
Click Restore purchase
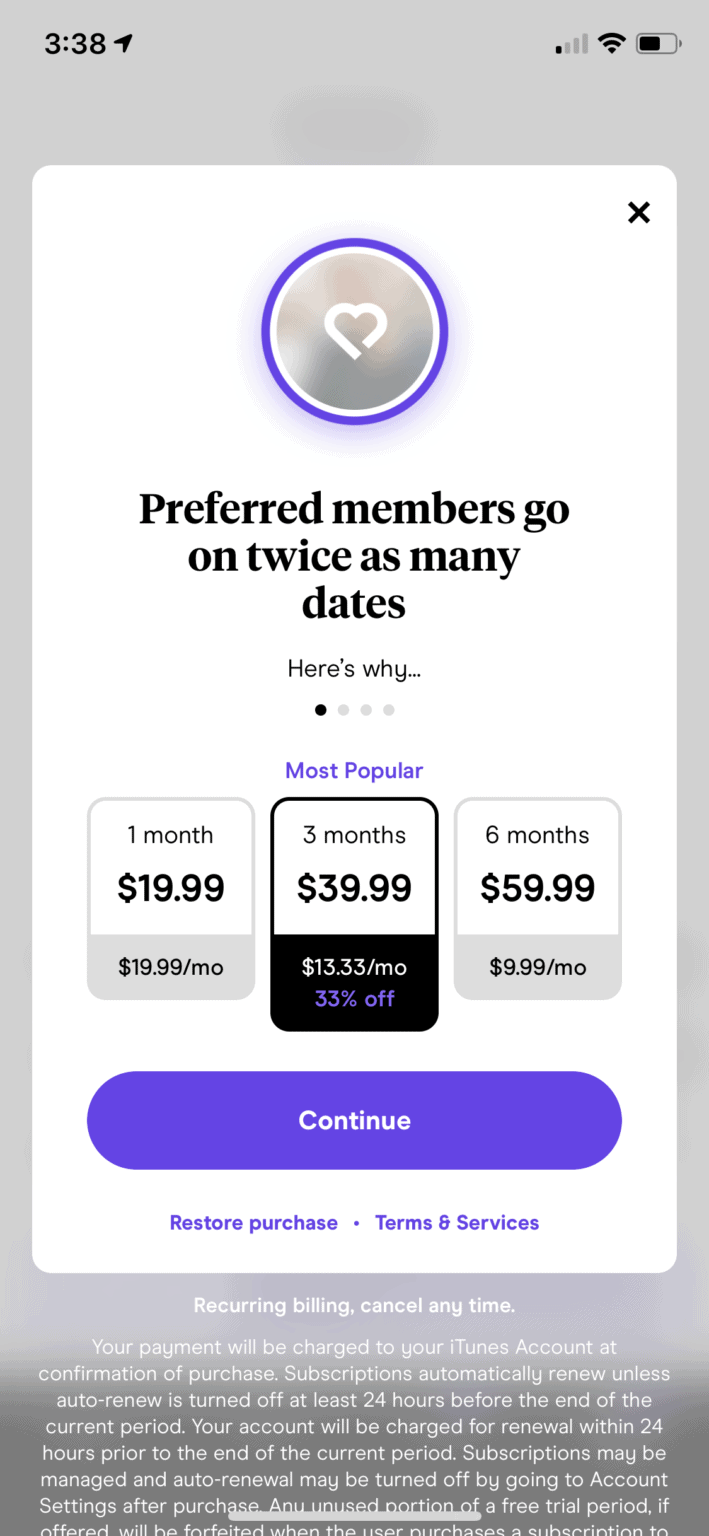[x=253, y=1222]
